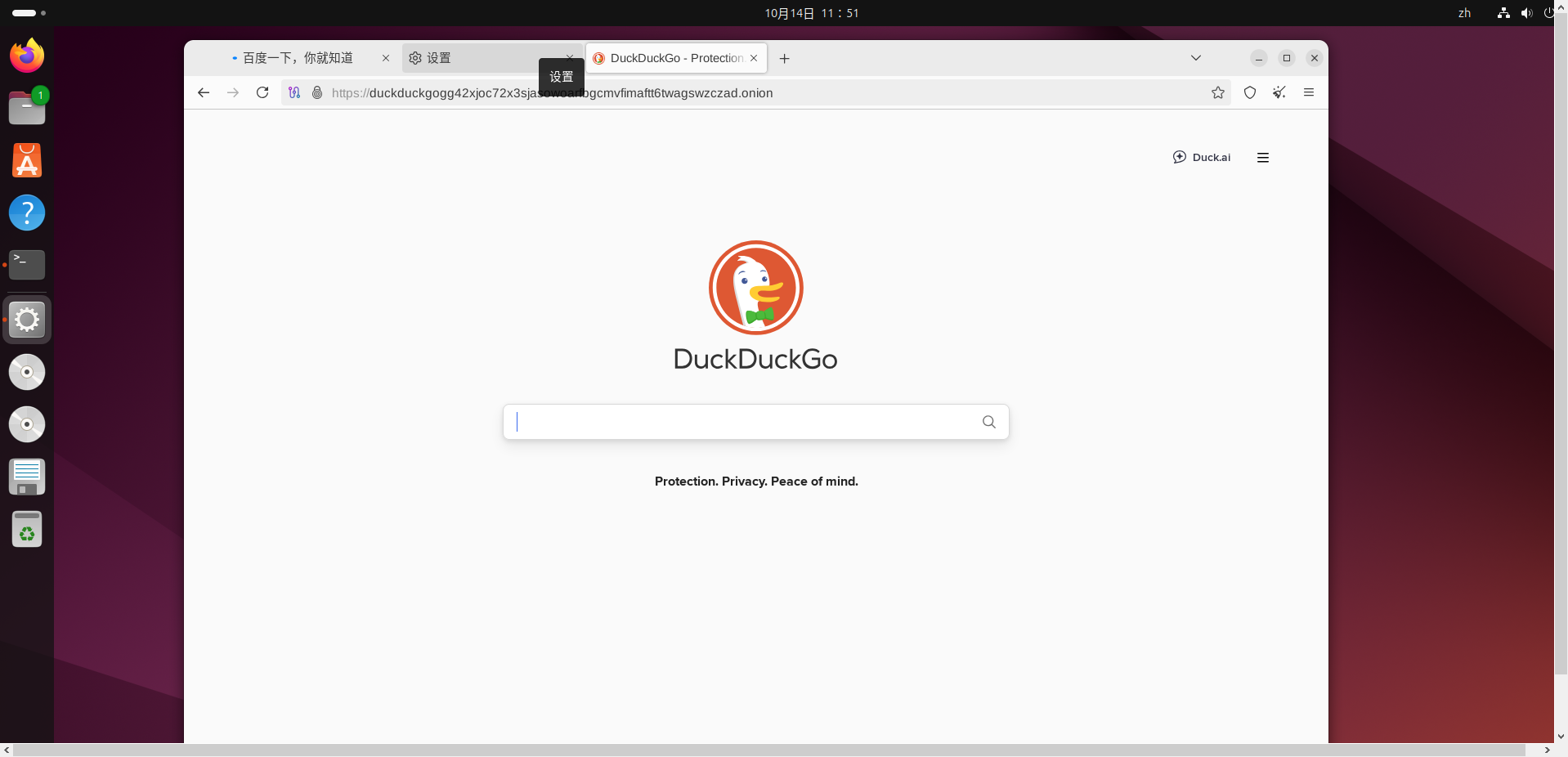Open the text editor dock icon
1568x757 pixels.
27,477
